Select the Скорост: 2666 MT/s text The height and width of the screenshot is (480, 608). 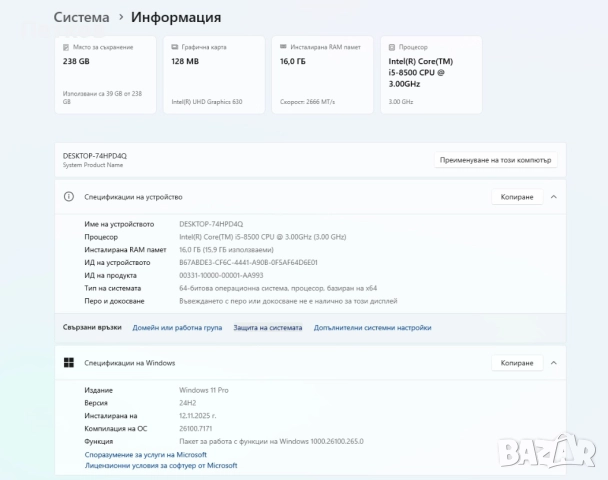coord(307,102)
